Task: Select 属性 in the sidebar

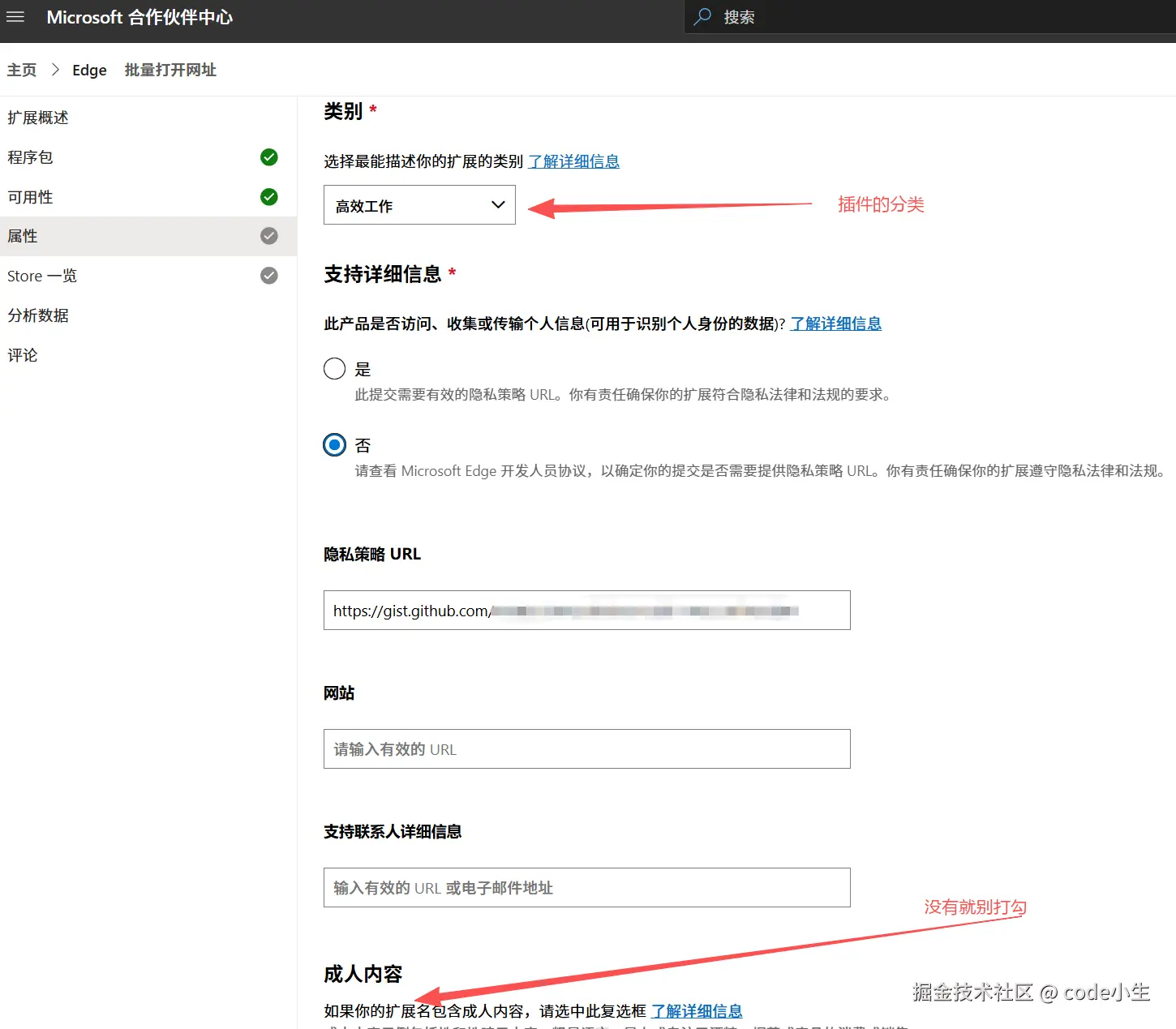Action: click(148, 236)
